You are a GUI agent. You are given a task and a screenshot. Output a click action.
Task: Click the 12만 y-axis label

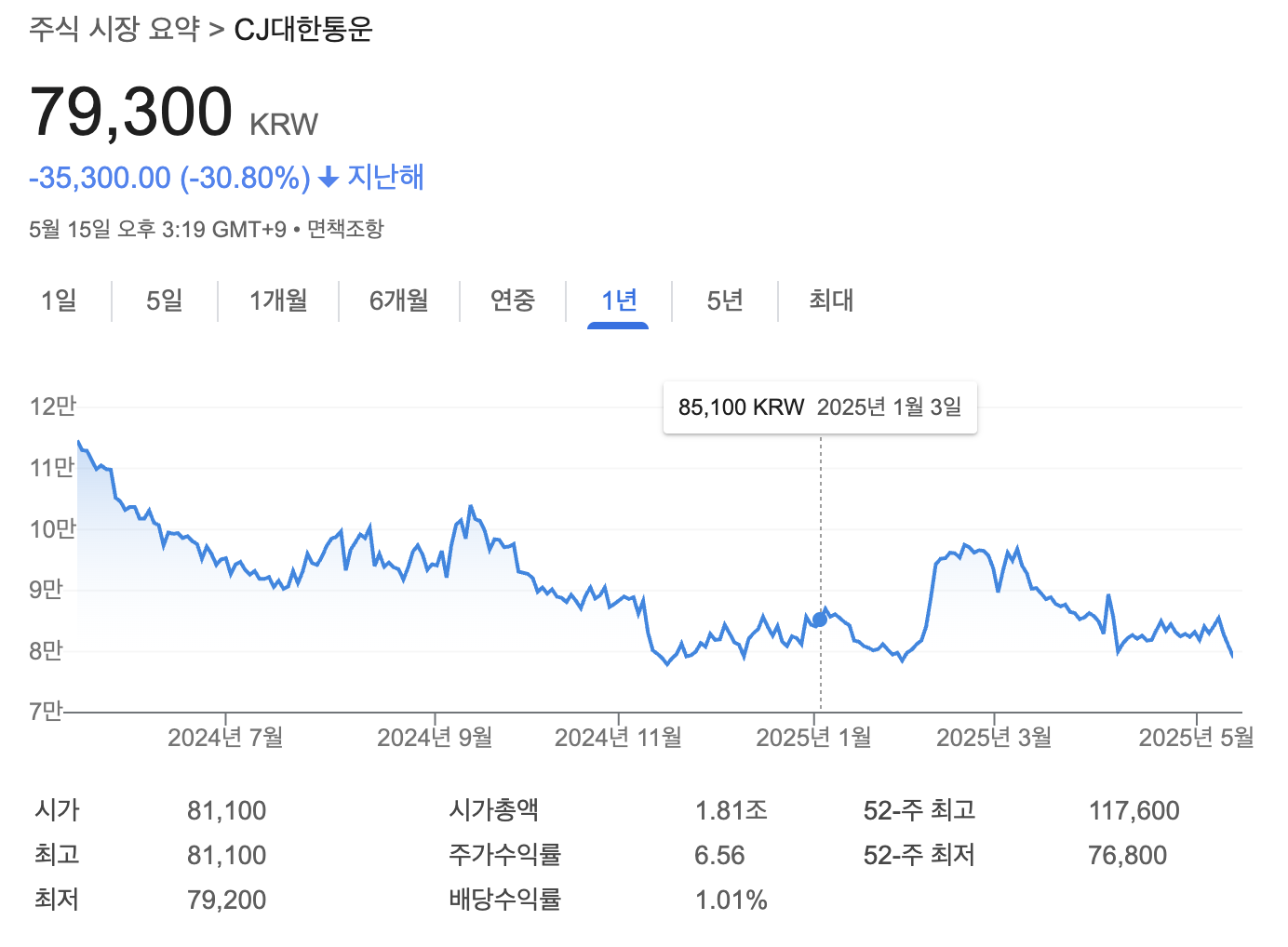52,407
